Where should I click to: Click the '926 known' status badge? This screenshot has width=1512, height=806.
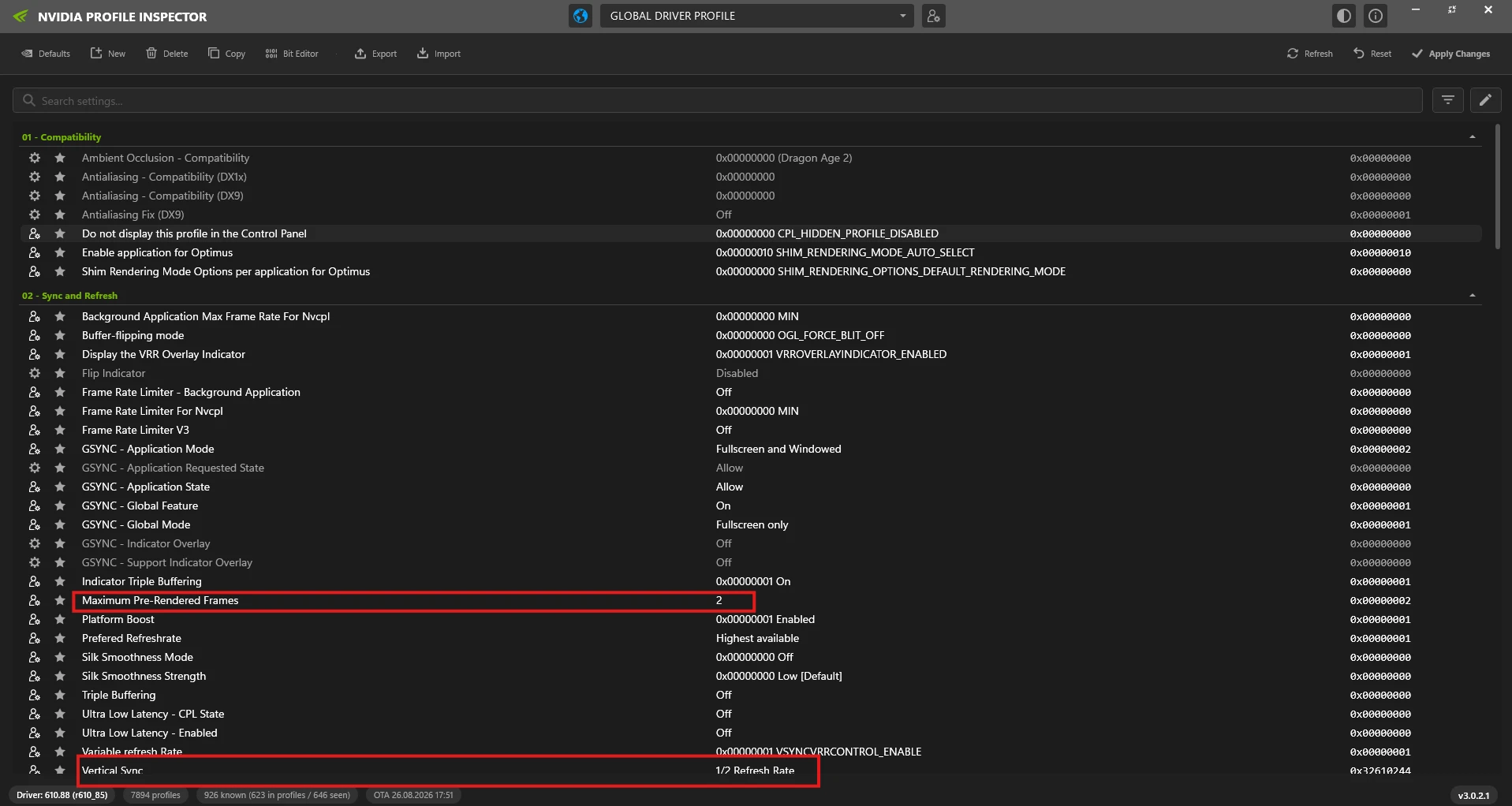[x=277, y=795]
